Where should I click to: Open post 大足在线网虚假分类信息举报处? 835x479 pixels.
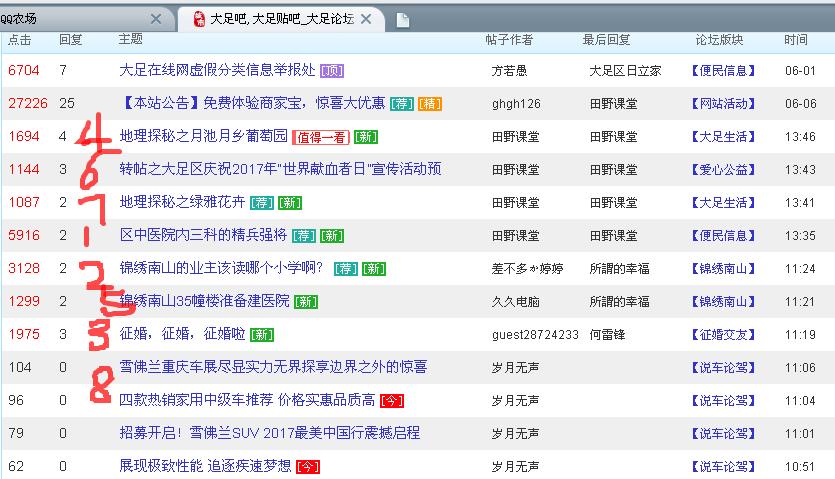pyautogui.click(x=217, y=70)
